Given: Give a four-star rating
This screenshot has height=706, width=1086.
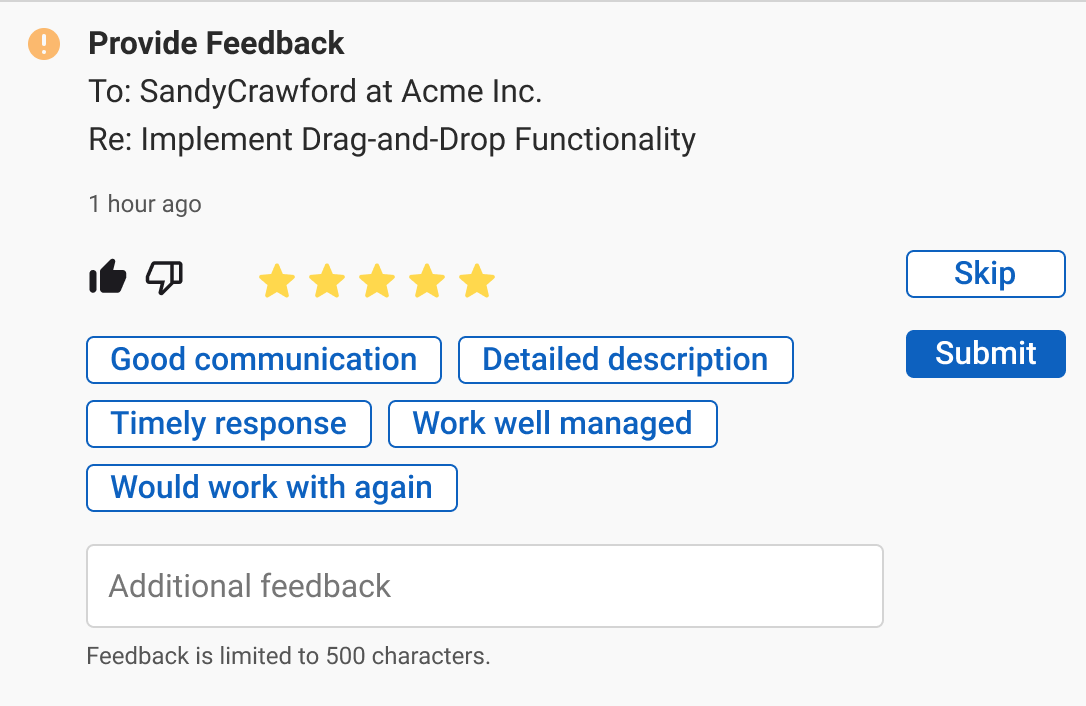Looking at the screenshot, I should tap(427, 281).
